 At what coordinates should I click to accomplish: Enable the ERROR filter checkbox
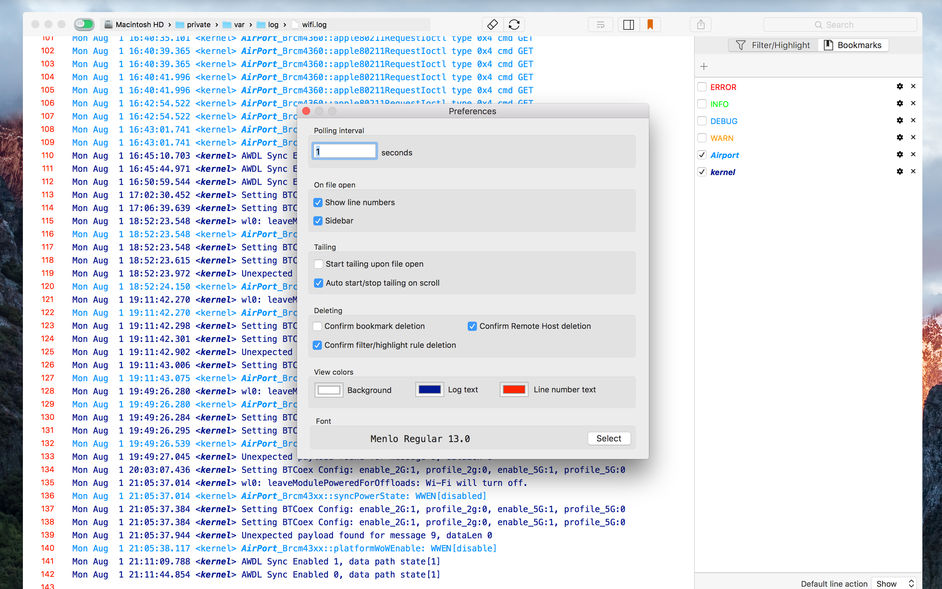(701, 87)
